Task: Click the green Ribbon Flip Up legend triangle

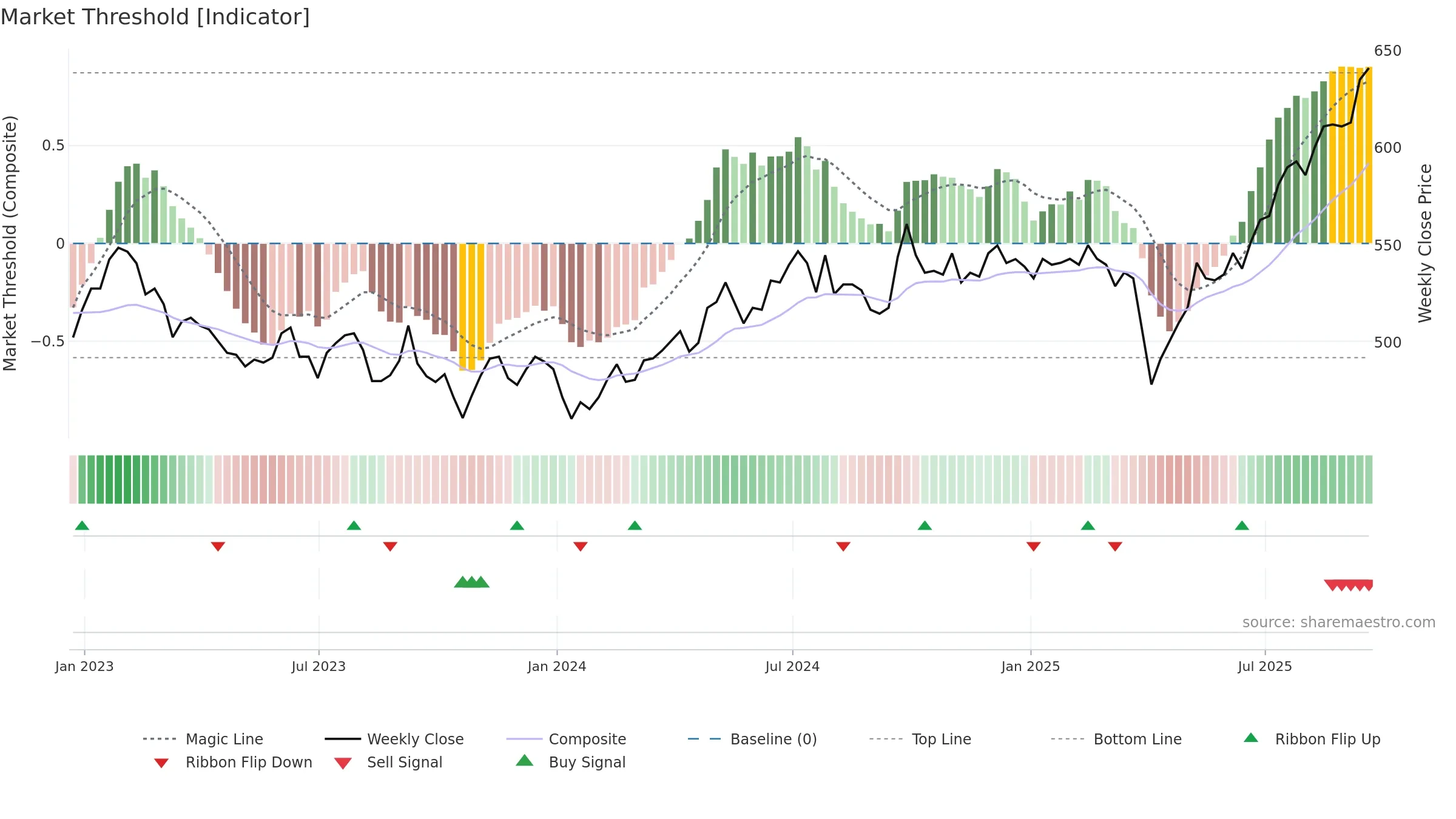Action: pyautogui.click(x=1251, y=738)
